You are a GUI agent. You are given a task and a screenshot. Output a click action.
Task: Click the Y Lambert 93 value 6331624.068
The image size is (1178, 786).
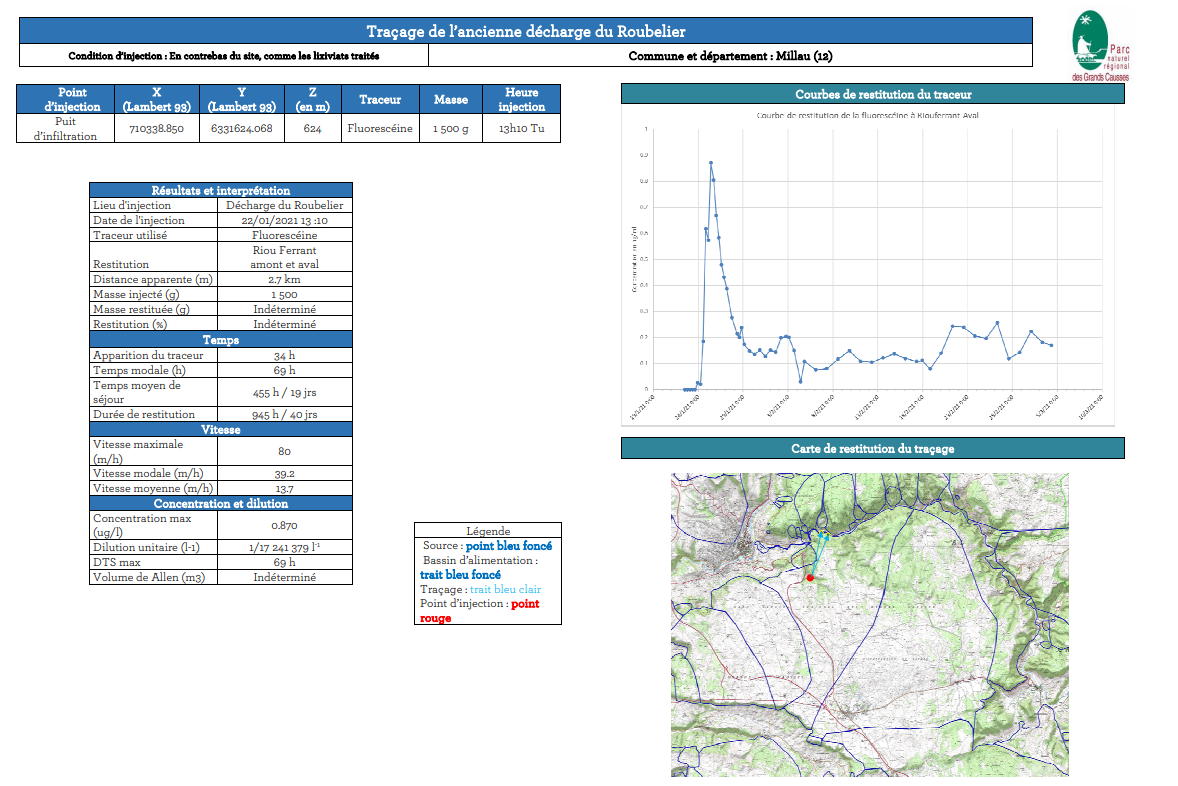coord(241,129)
